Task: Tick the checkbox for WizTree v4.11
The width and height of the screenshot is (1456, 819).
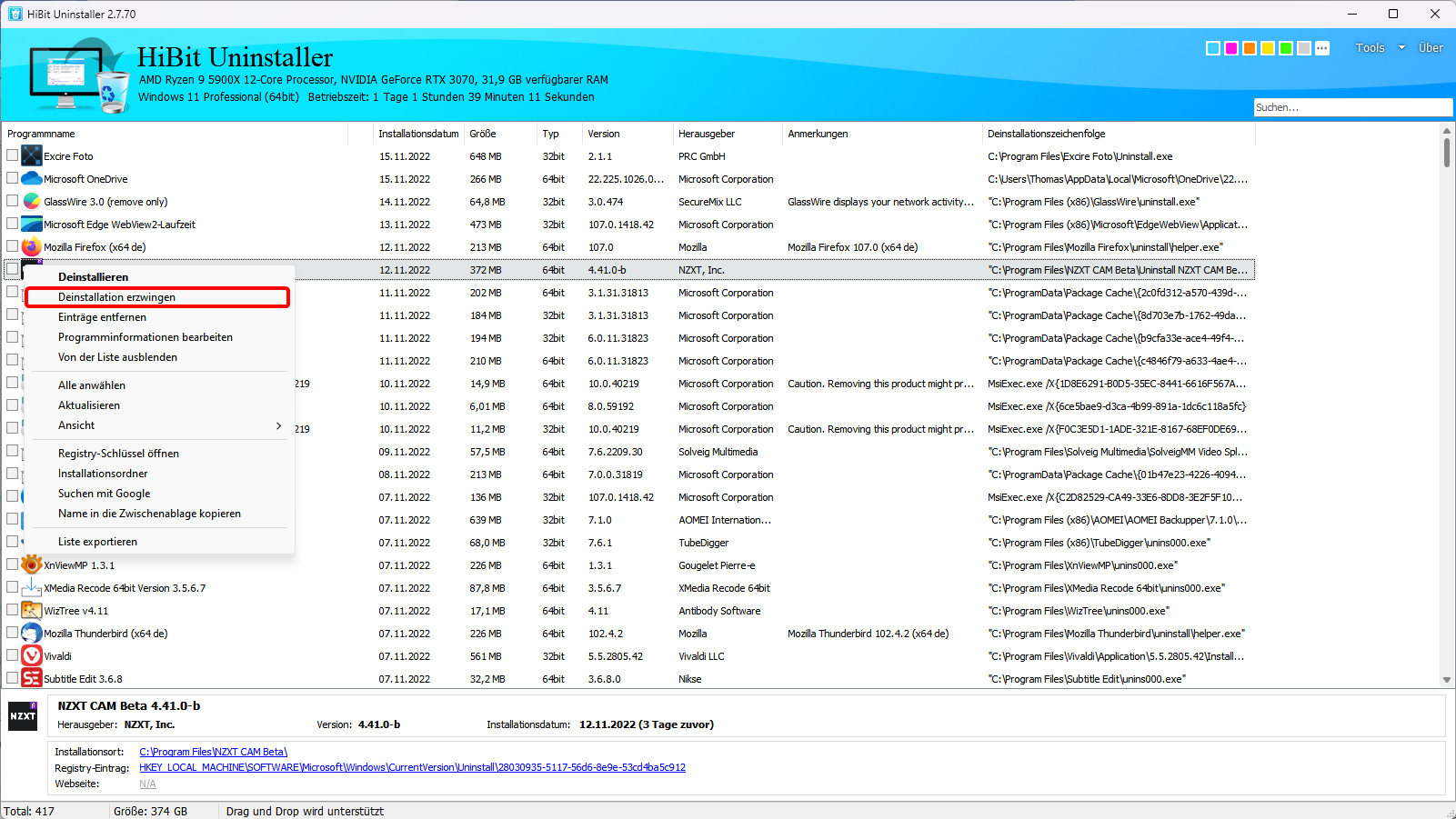Action: pyautogui.click(x=13, y=610)
